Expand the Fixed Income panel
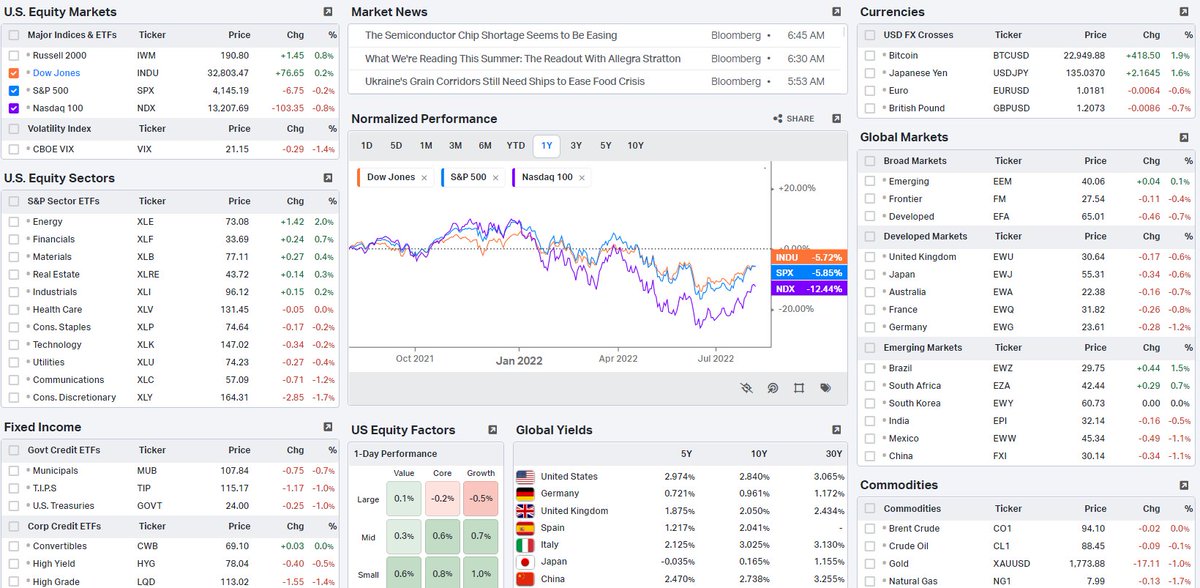 [328, 427]
